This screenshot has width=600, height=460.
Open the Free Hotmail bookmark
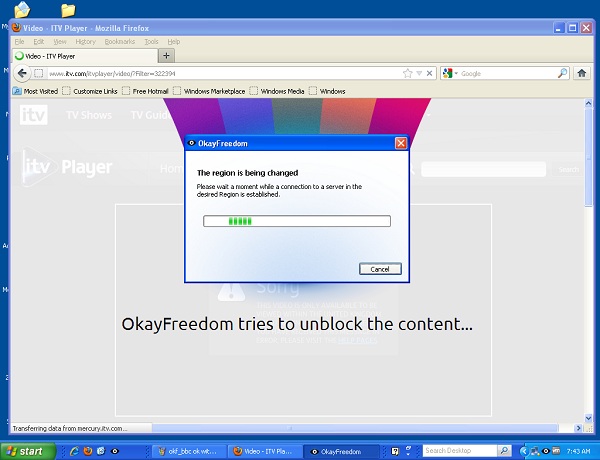pos(145,91)
